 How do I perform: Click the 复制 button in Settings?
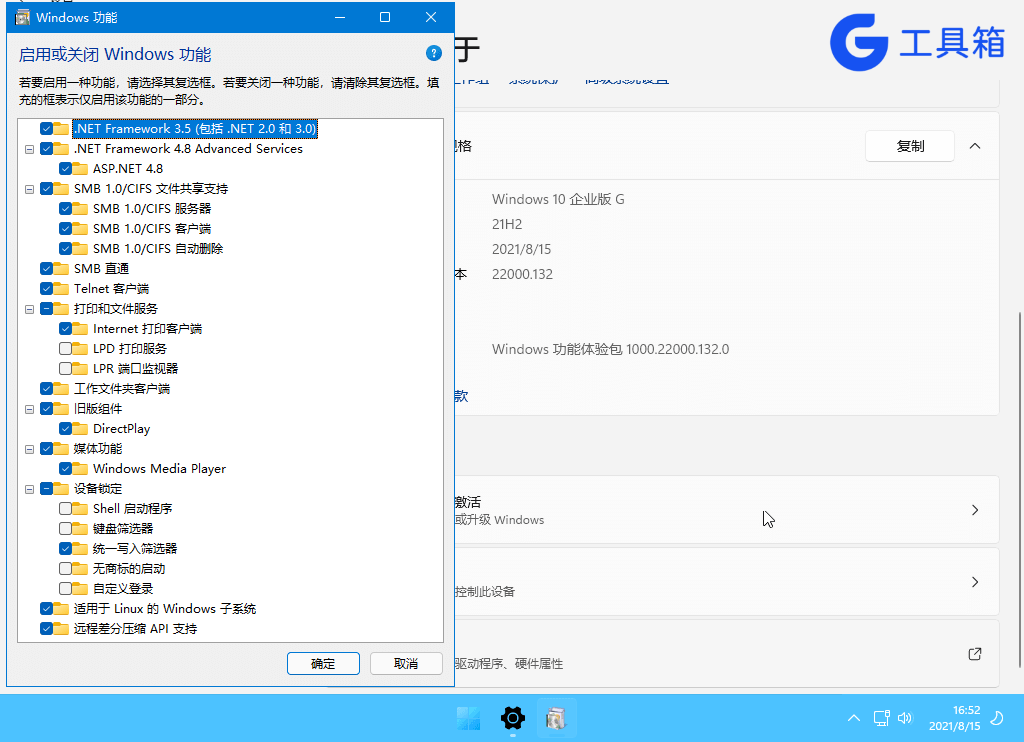point(910,146)
